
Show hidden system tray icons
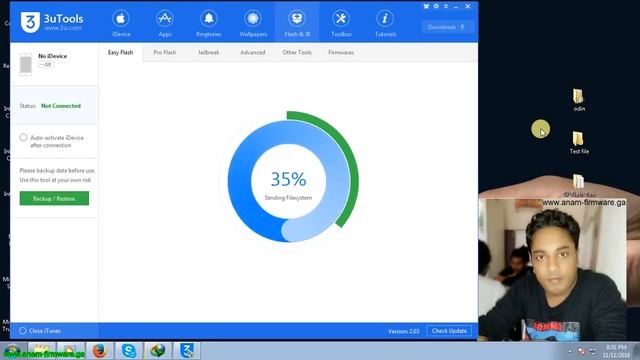570,351
